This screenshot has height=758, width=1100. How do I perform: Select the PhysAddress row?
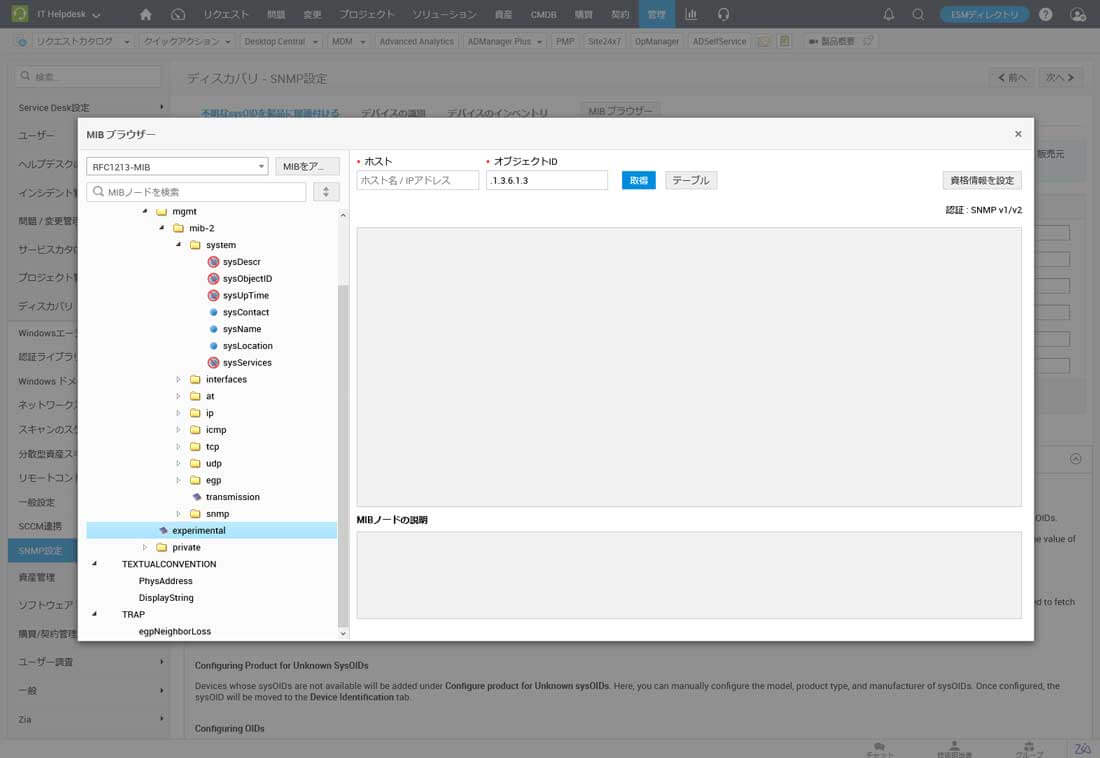pos(166,580)
